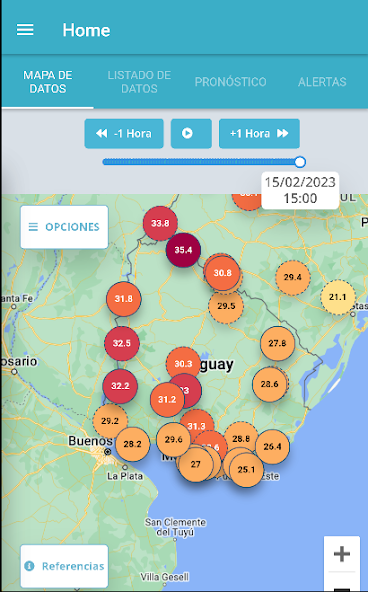Open the OPCIONES panel
The width and height of the screenshot is (368, 592).
pyautogui.click(x=64, y=227)
